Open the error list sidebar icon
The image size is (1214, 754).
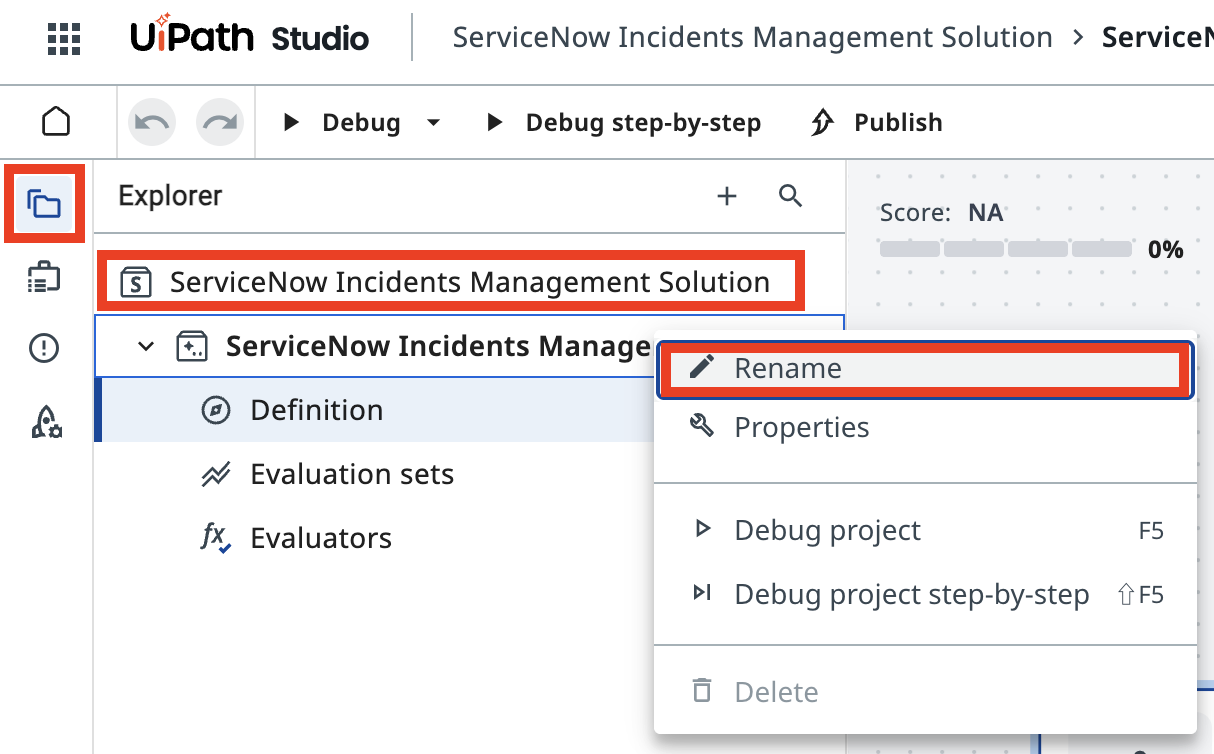(44, 348)
